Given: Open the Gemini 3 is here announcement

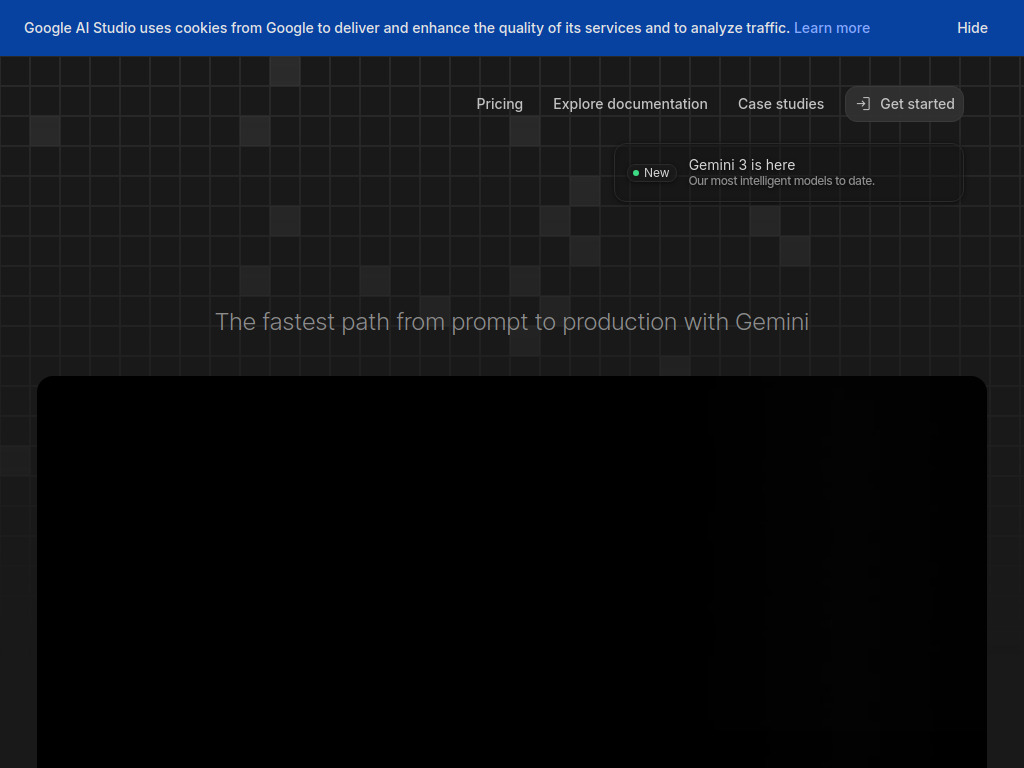Looking at the screenshot, I should [x=742, y=165].
